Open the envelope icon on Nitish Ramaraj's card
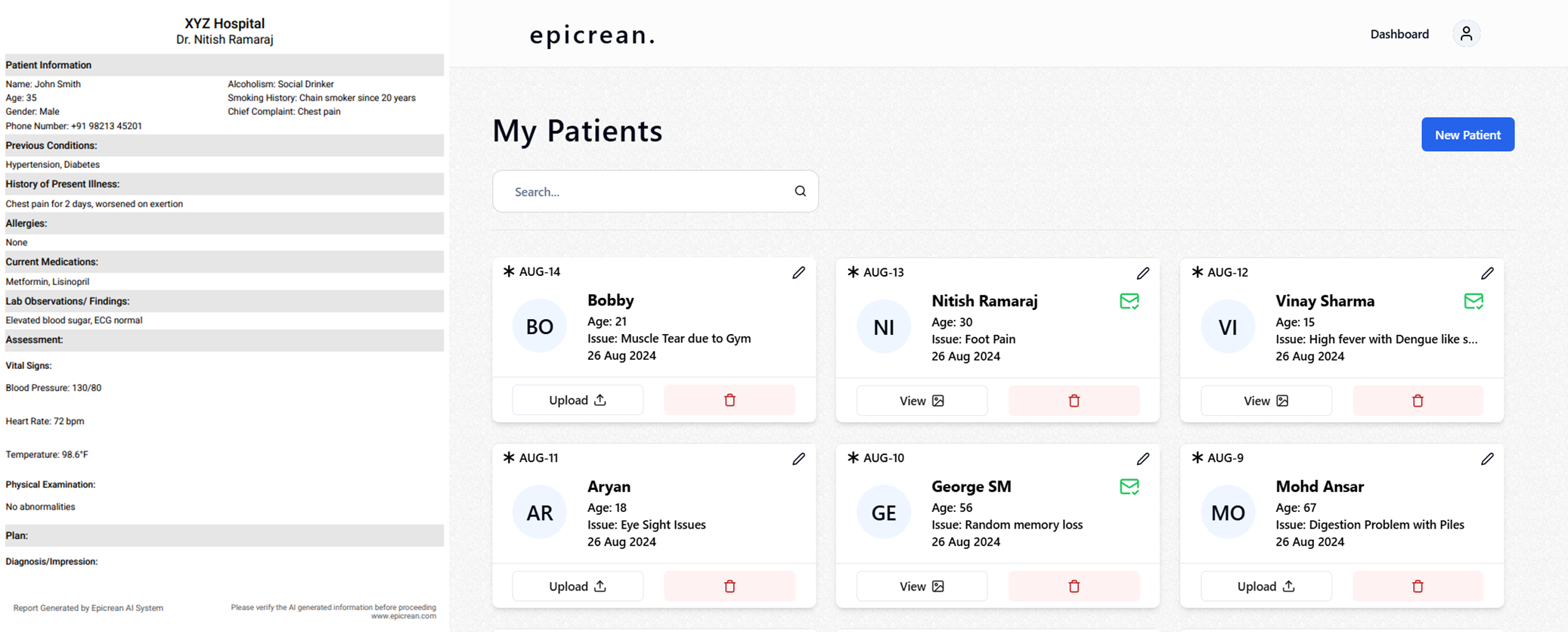 [x=1130, y=301]
